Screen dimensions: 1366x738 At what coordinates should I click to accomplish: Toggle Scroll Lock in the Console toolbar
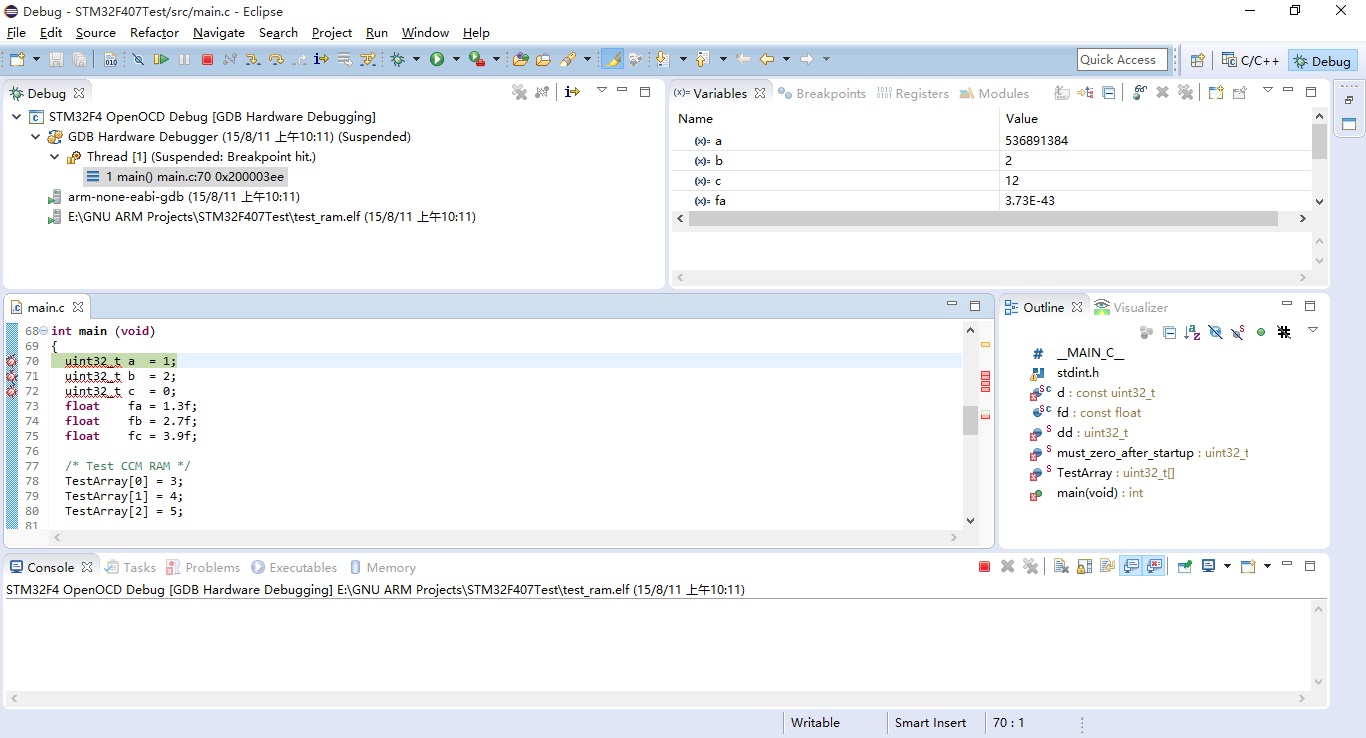click(x=1084, y=567)
